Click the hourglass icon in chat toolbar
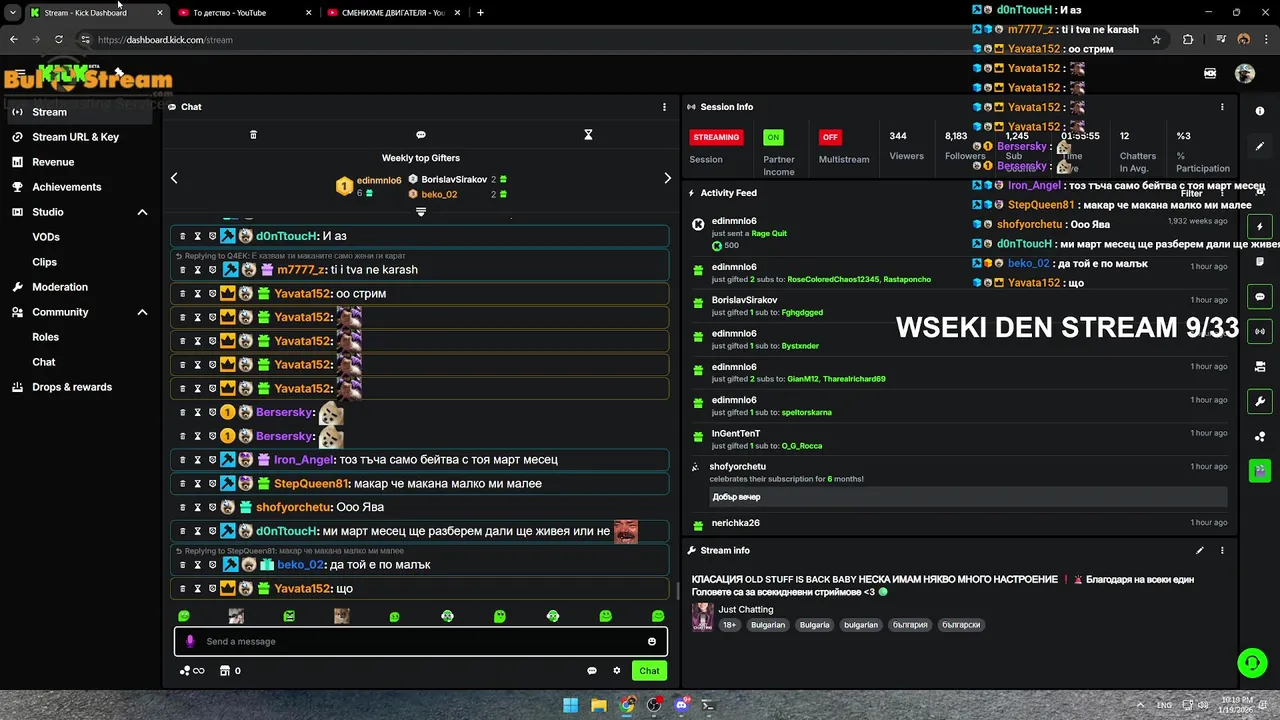 pos(588,135)
